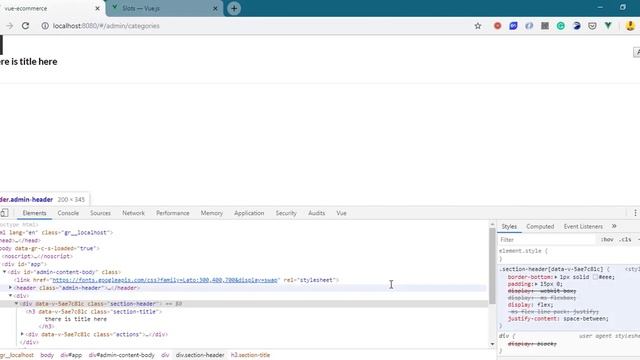Open the green Grammarly extension icon
Viewport: 640px width, 360px height.
[561, 26]
